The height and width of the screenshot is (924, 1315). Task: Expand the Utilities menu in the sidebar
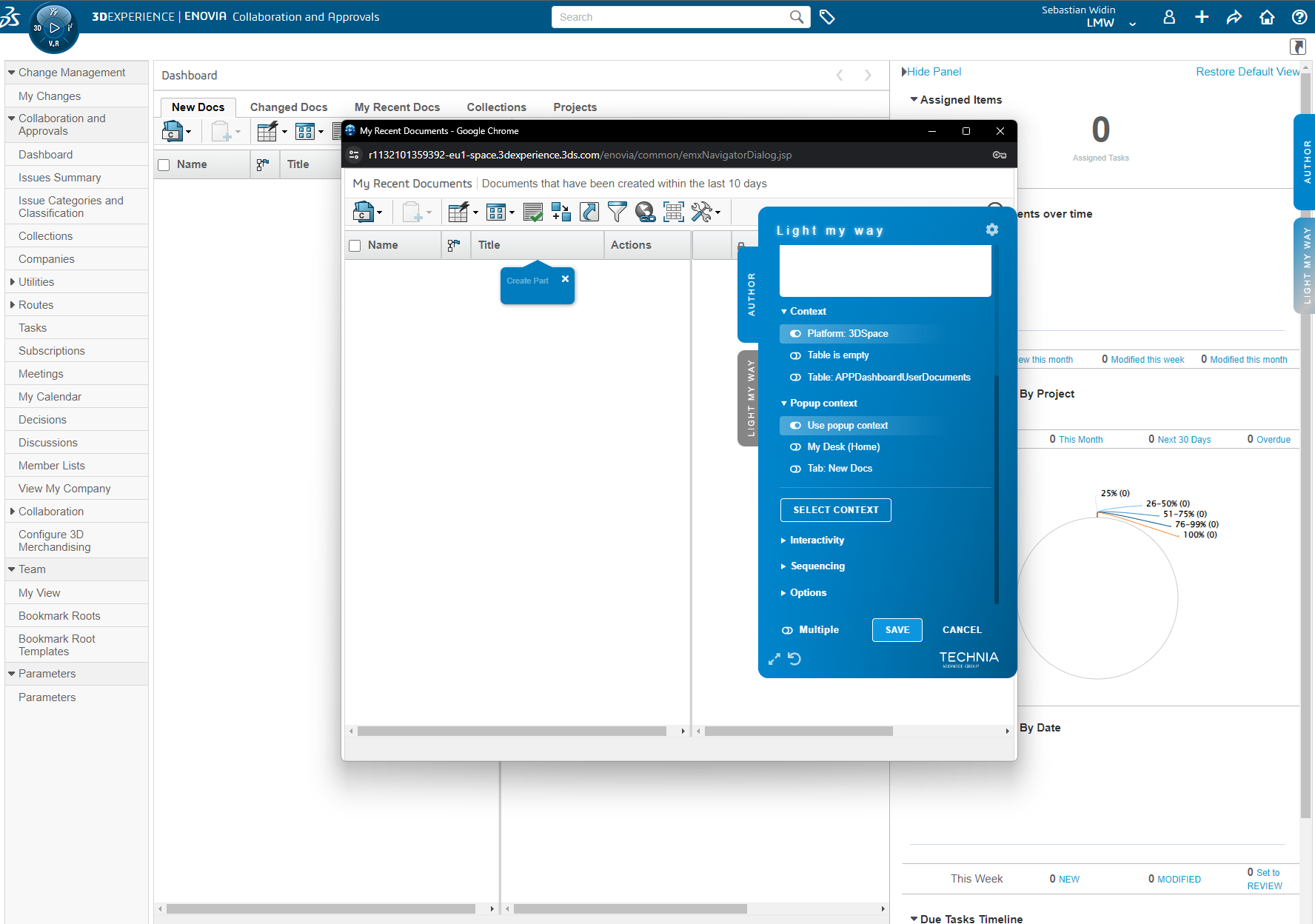(x=13, y=282)
